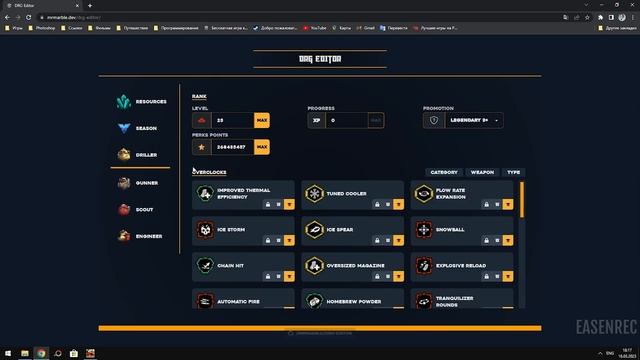The image size is (640, 360).
Task: Click the Tuned Cooler snowflake icon
Action: 314,193
